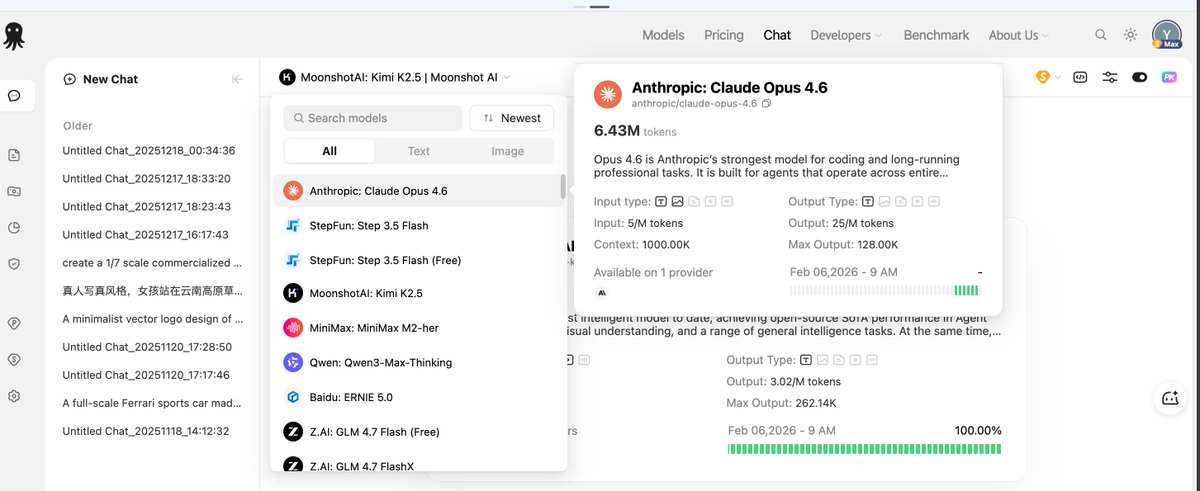
Task: Click the code brackets icon in chat toolbar
Action: [1080, 77]
